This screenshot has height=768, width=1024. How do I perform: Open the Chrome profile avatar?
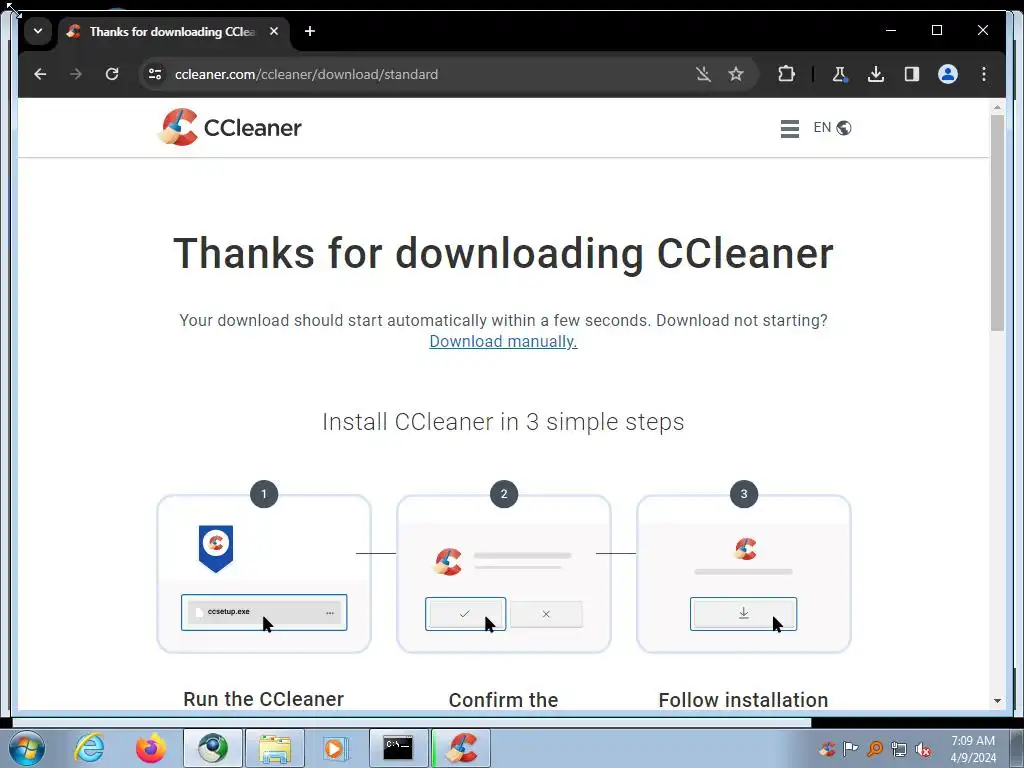coord(948,74)
